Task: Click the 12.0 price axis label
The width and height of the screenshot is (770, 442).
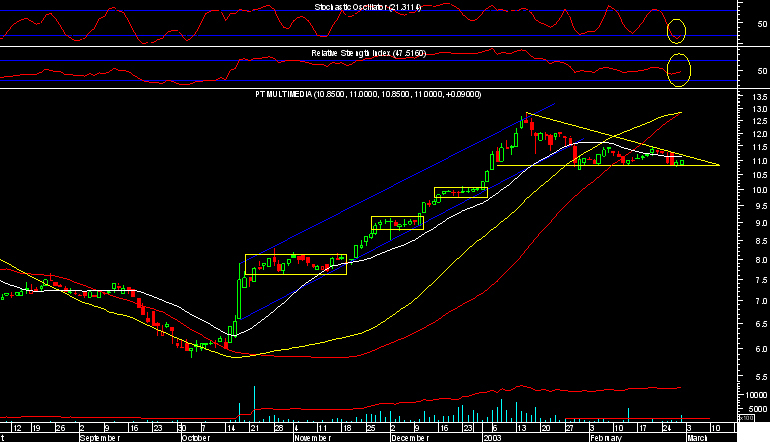Action: (760, 134)
